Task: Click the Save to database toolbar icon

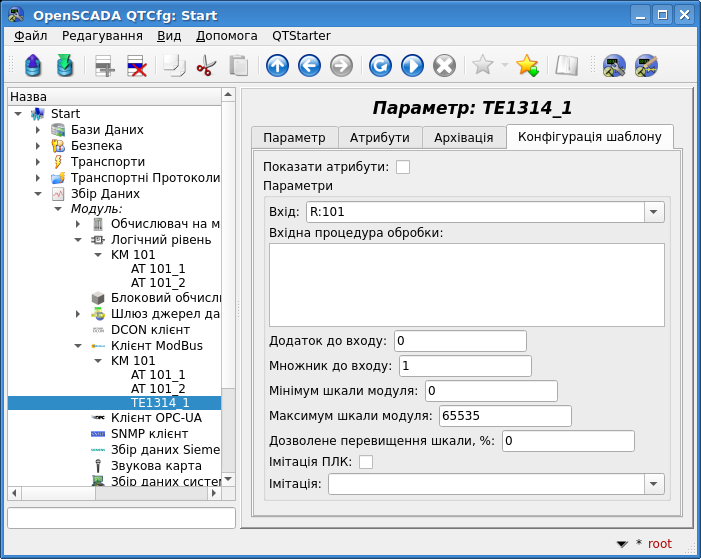Action: [x=65, y=66]
